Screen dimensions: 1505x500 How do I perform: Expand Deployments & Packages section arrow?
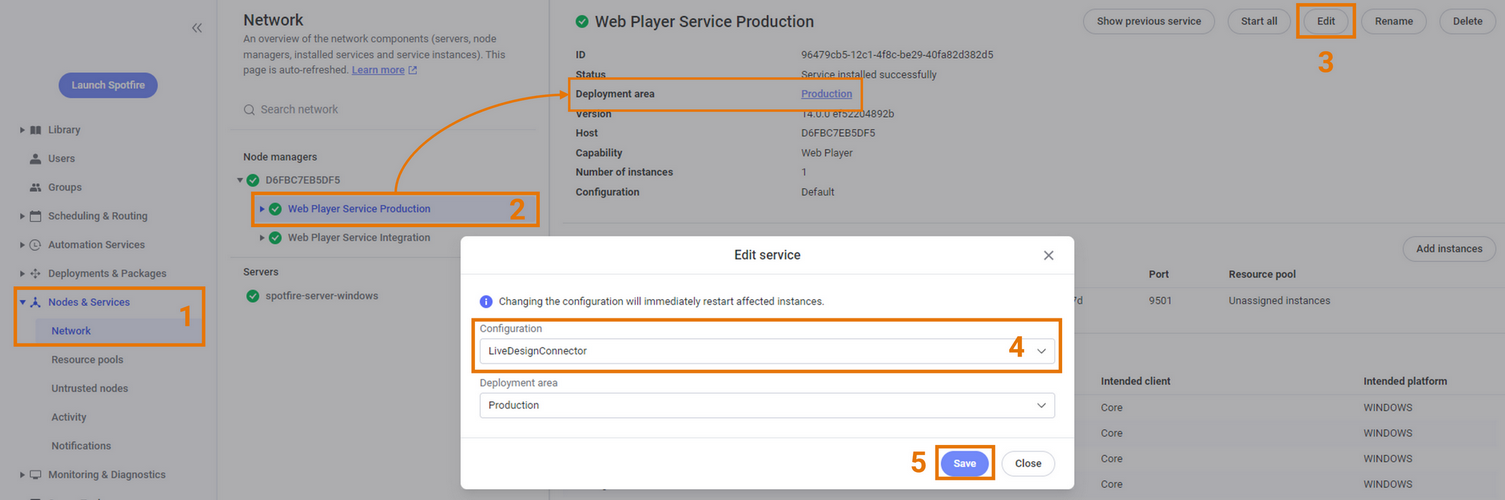click(x=22, y=273)
